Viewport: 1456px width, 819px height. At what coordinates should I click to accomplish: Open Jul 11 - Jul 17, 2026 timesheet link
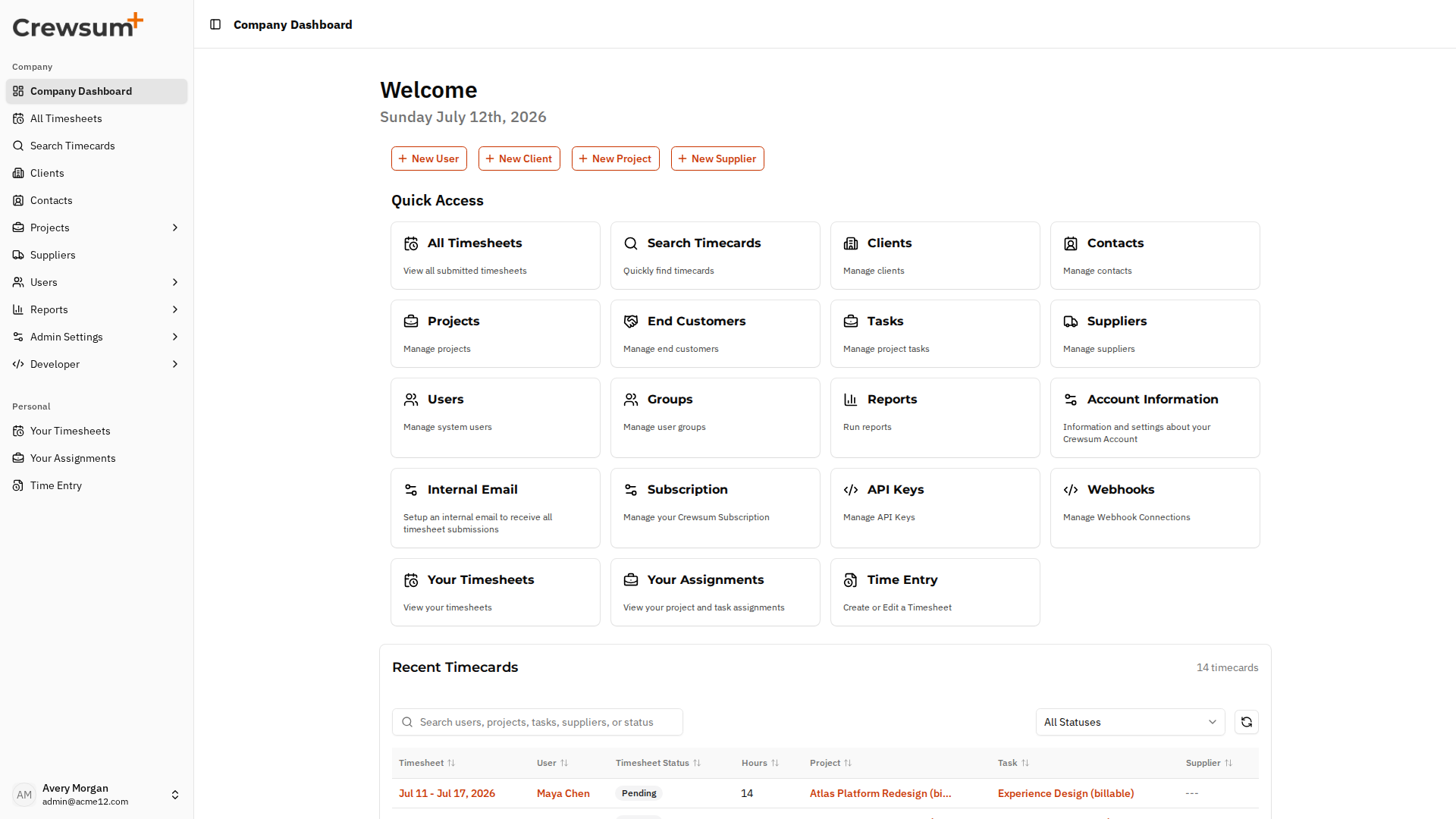[x=447, y=793]
